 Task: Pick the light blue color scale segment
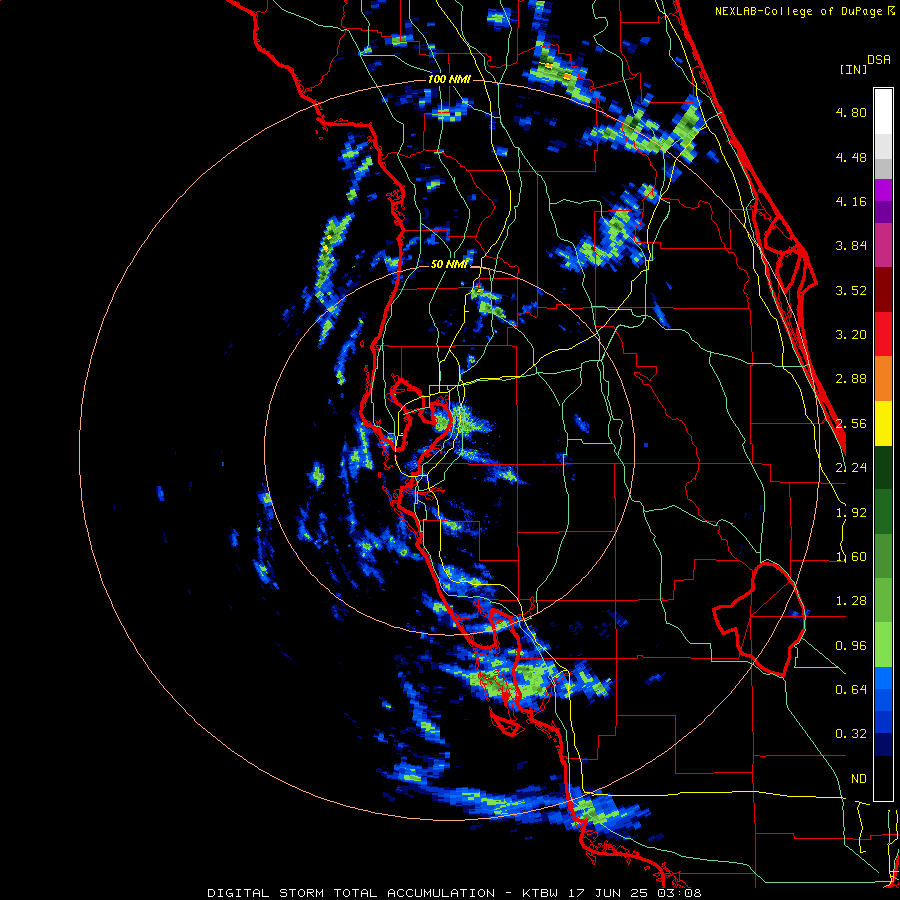pyautogui.click(x=883, y=678)
